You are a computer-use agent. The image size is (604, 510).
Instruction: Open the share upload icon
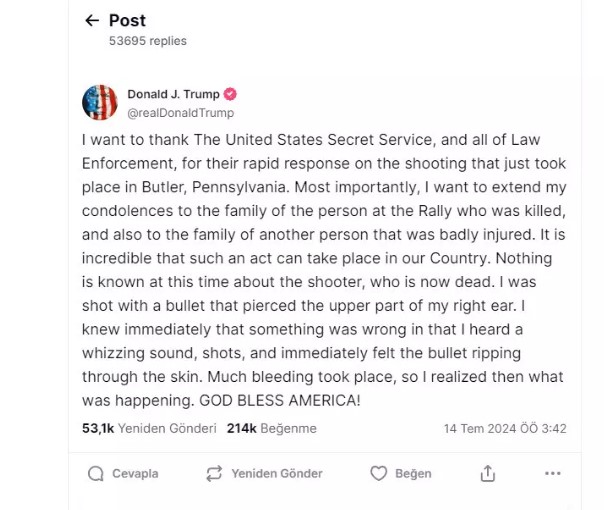tap(487, 473)
